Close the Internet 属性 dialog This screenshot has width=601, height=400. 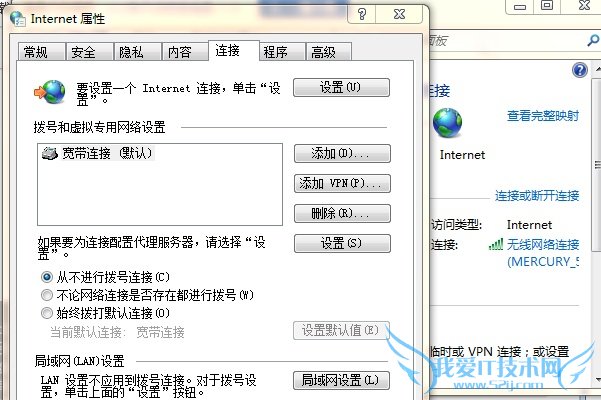click(x=399, y=14)
